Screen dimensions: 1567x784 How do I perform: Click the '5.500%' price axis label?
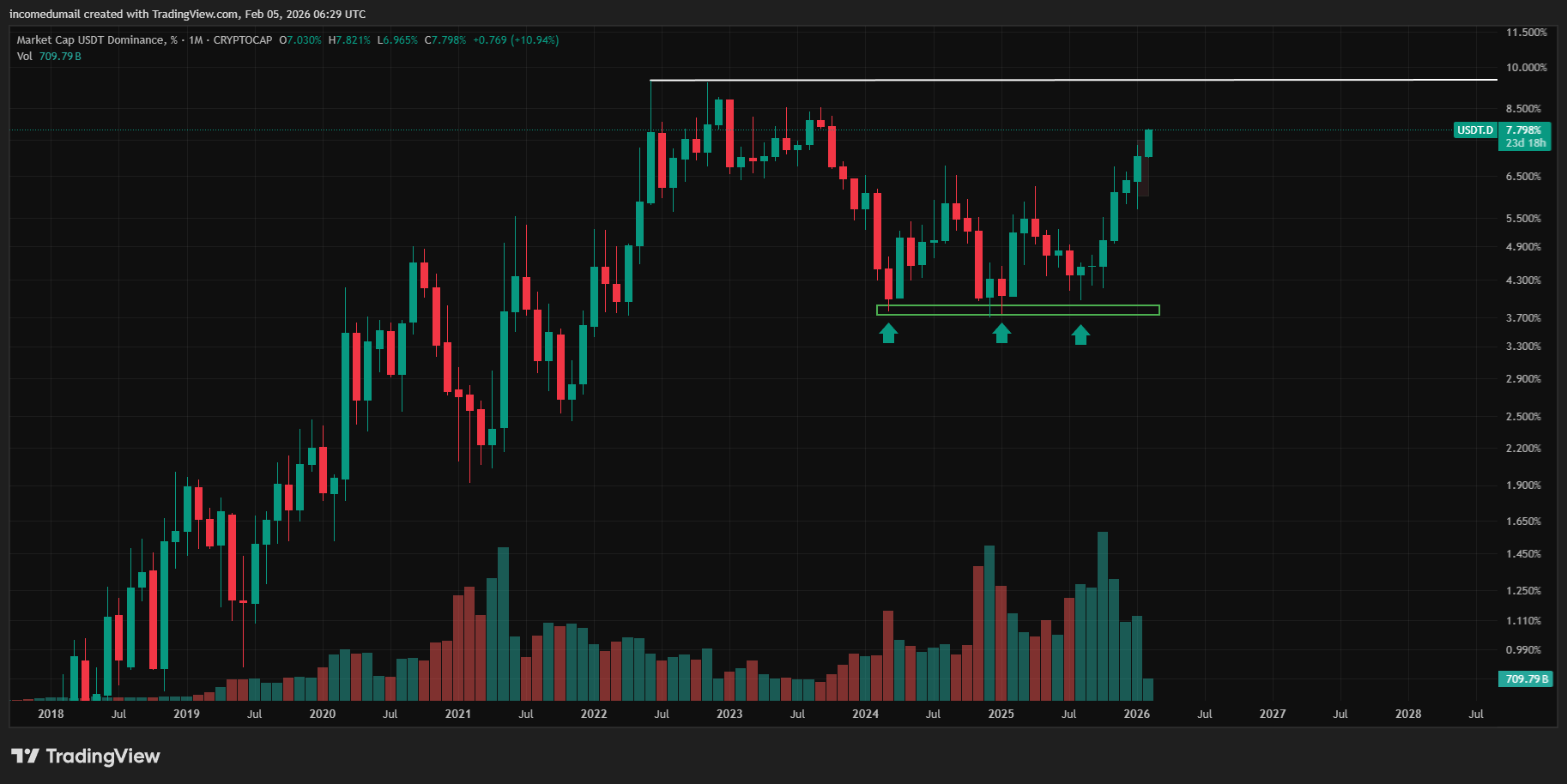(1523, 219)
